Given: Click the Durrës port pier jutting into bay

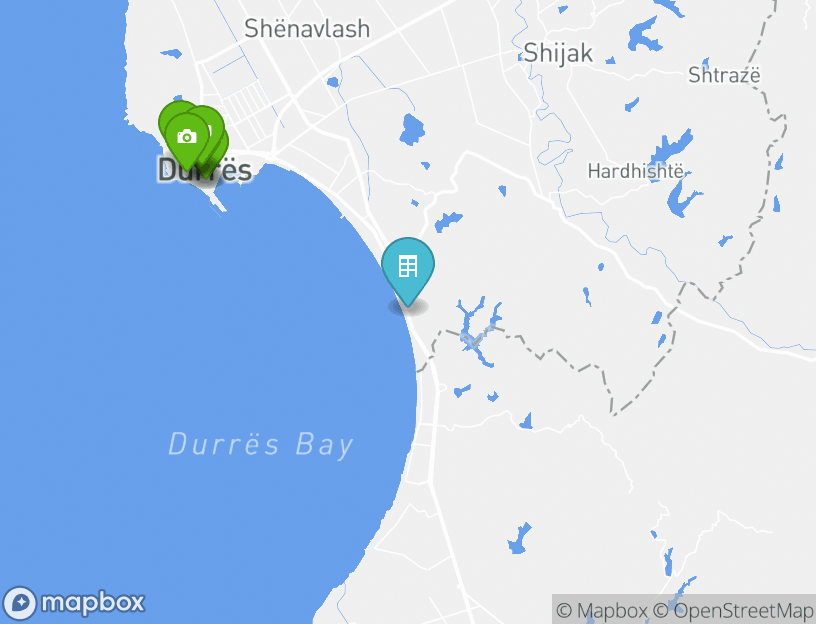Looking at the screenshot, I should pyautogui.click(x=215, y=199).
